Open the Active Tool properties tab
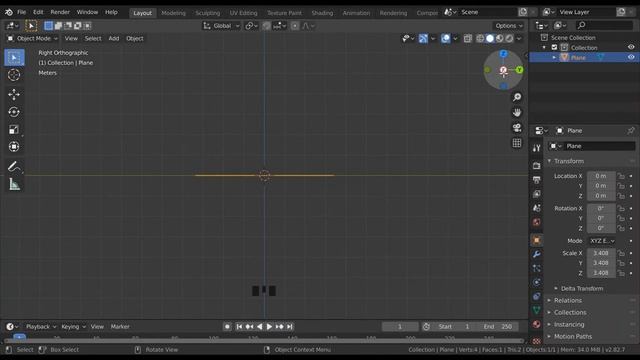The height and width of the screenshot is (360, 640). [536, 148]
